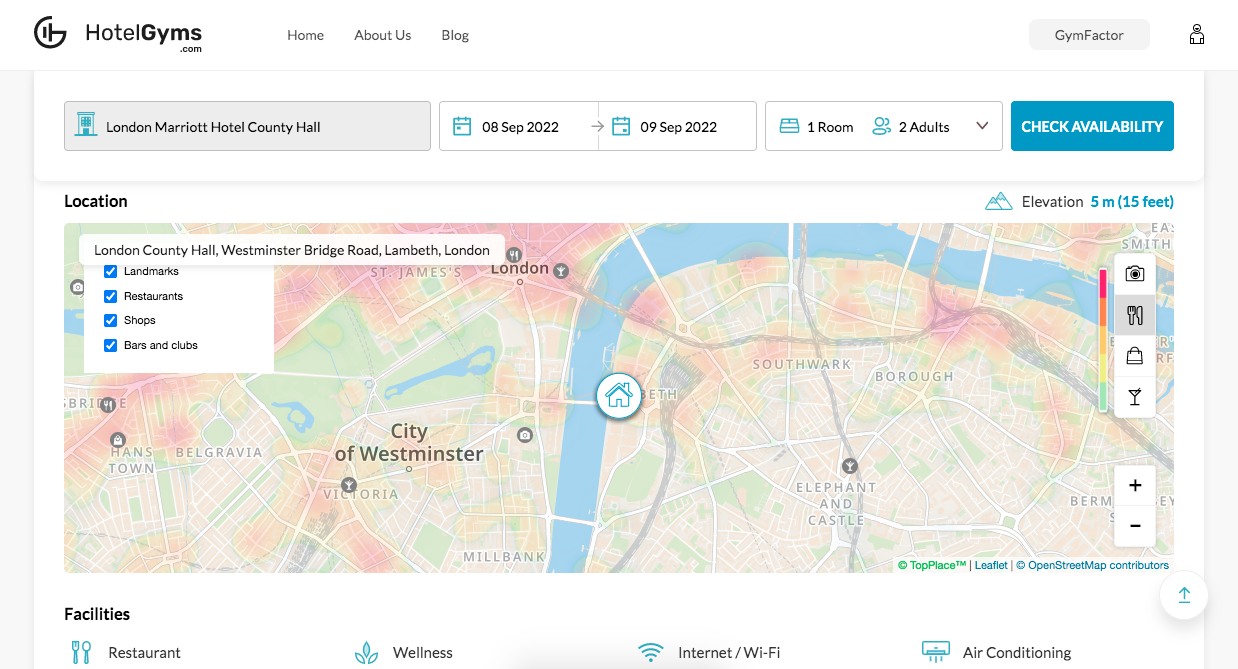Click the restaurant marker near London label

[514, 255]
